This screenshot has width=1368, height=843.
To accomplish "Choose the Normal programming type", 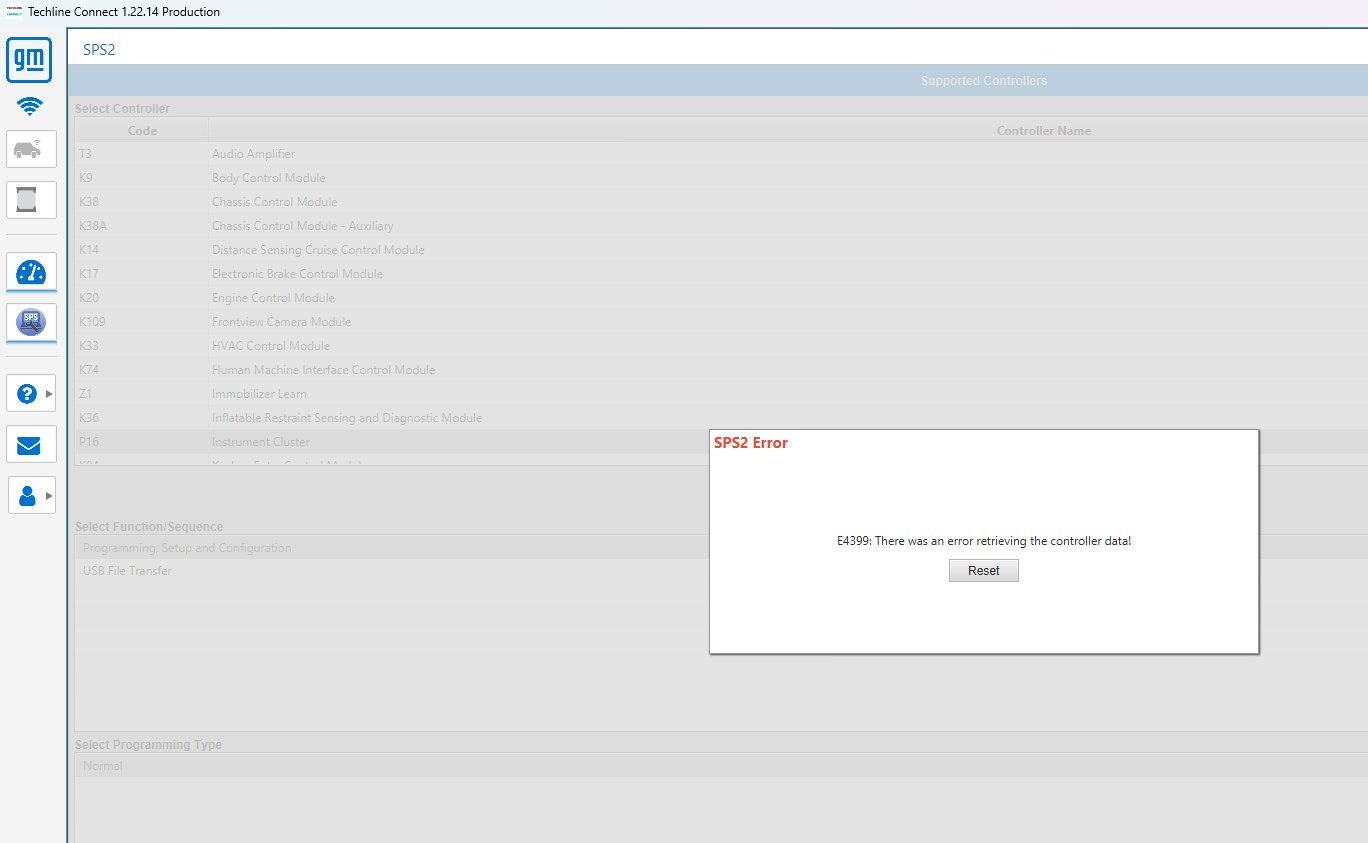I will click(721, 766).
